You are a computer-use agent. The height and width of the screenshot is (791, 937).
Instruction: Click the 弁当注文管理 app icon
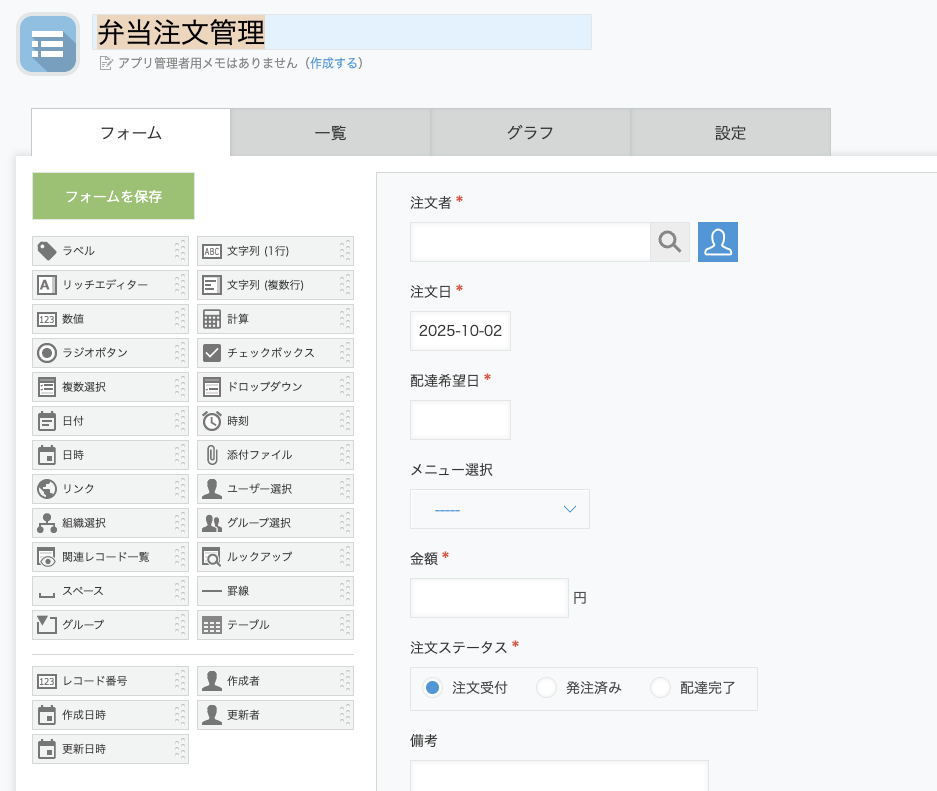[x=47, y=44]
